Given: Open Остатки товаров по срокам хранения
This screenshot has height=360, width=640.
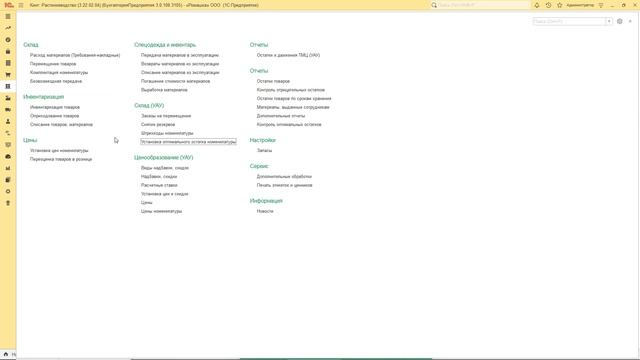Looking at the screenshot, I should 294,99.
